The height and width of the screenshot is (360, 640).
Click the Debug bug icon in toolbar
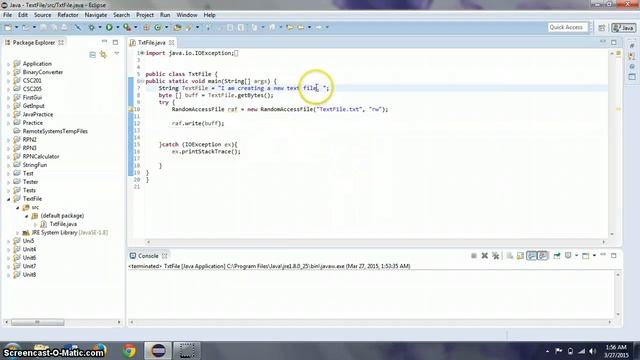coord(91,27)
